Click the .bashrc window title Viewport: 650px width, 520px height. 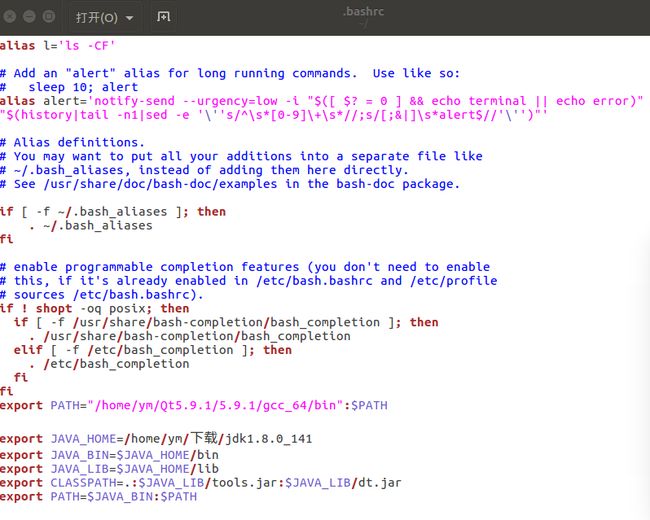pos(363,12)
